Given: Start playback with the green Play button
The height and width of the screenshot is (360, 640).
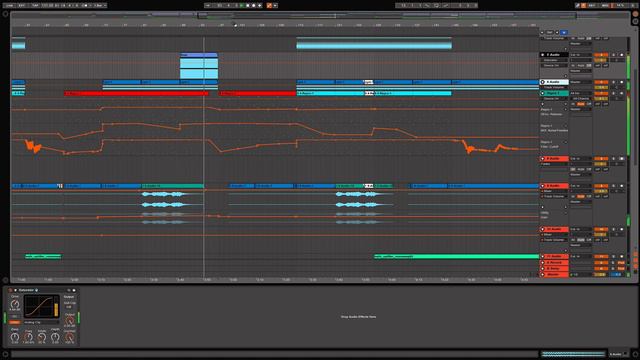Looking at the screenshot, I should [242, 5].
